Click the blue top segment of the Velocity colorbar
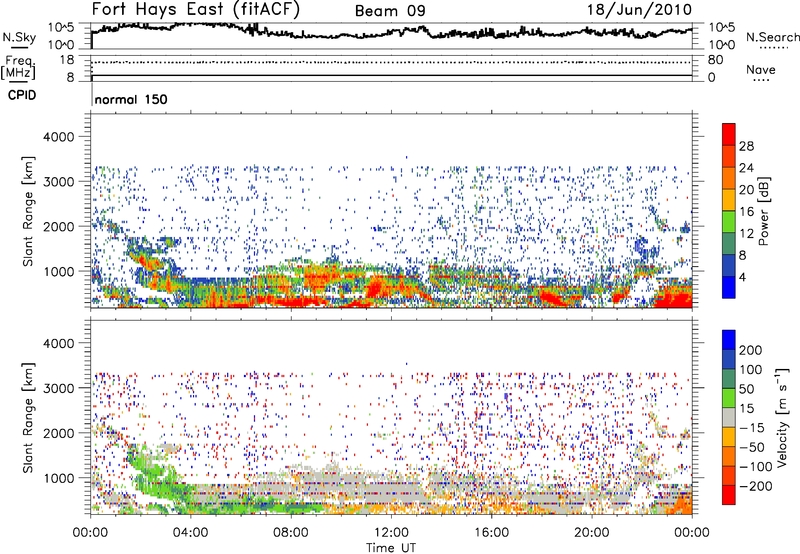 pos(729,340)
